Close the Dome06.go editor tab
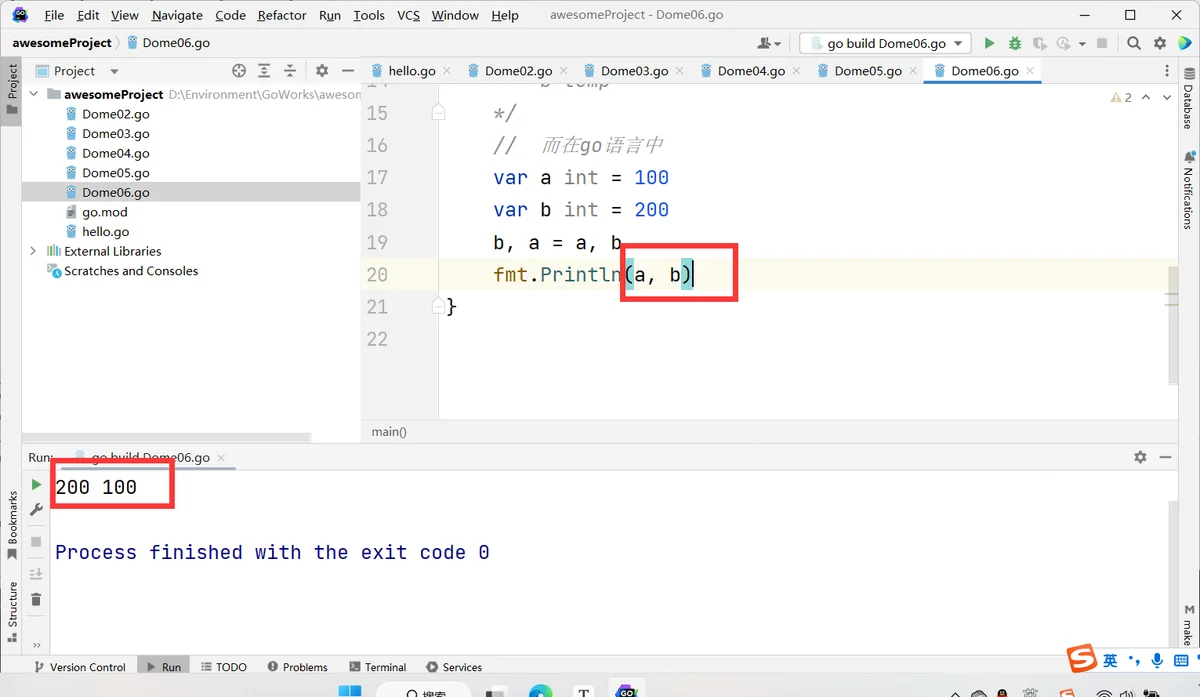1200x697 pixels. (x=1031, y=71)
